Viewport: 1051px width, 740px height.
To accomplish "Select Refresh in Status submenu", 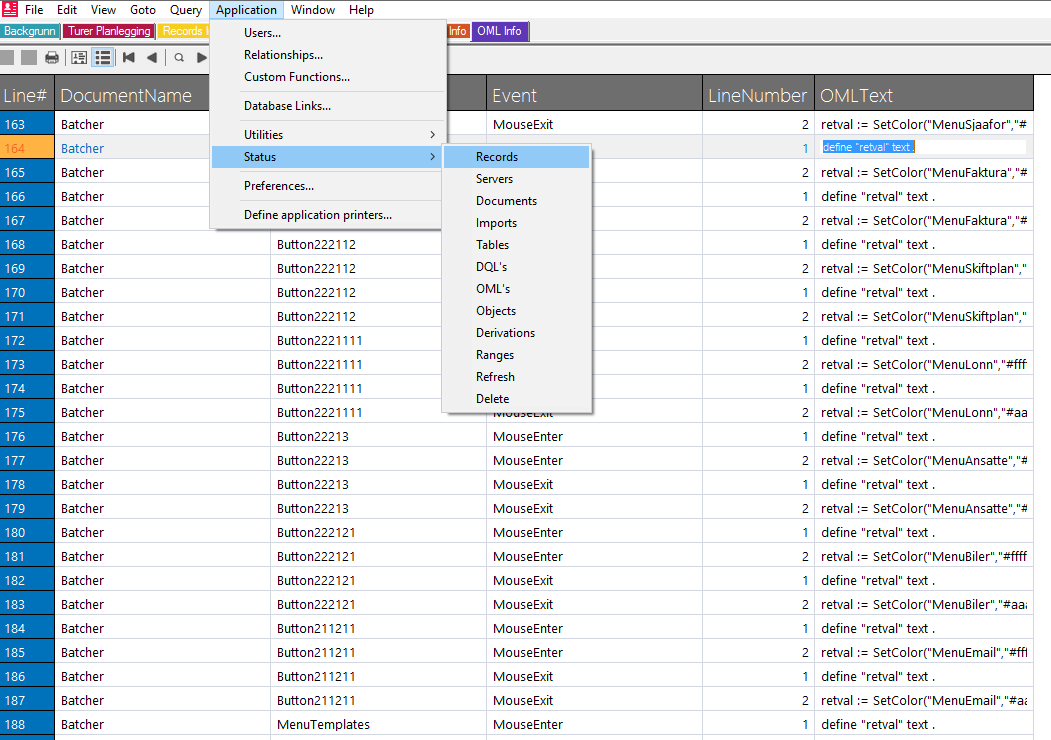I will tap(517, 377).
